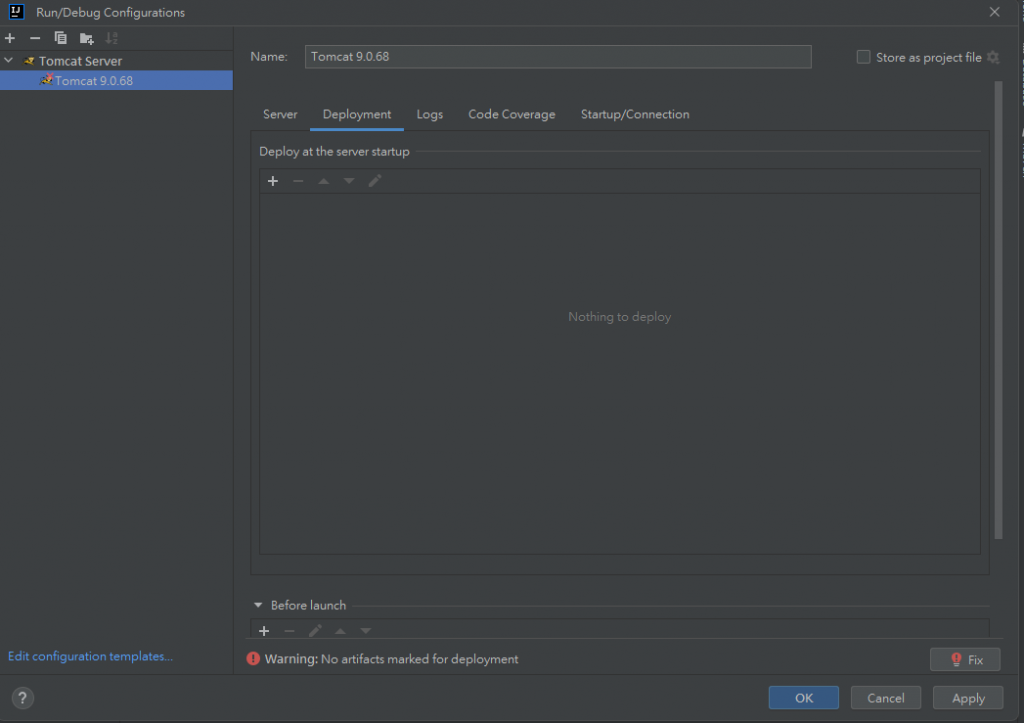Enable Store as project file checkbox
Viewport: 1024px width, 723px height.
pyautogui.click(x=863, y=57)
